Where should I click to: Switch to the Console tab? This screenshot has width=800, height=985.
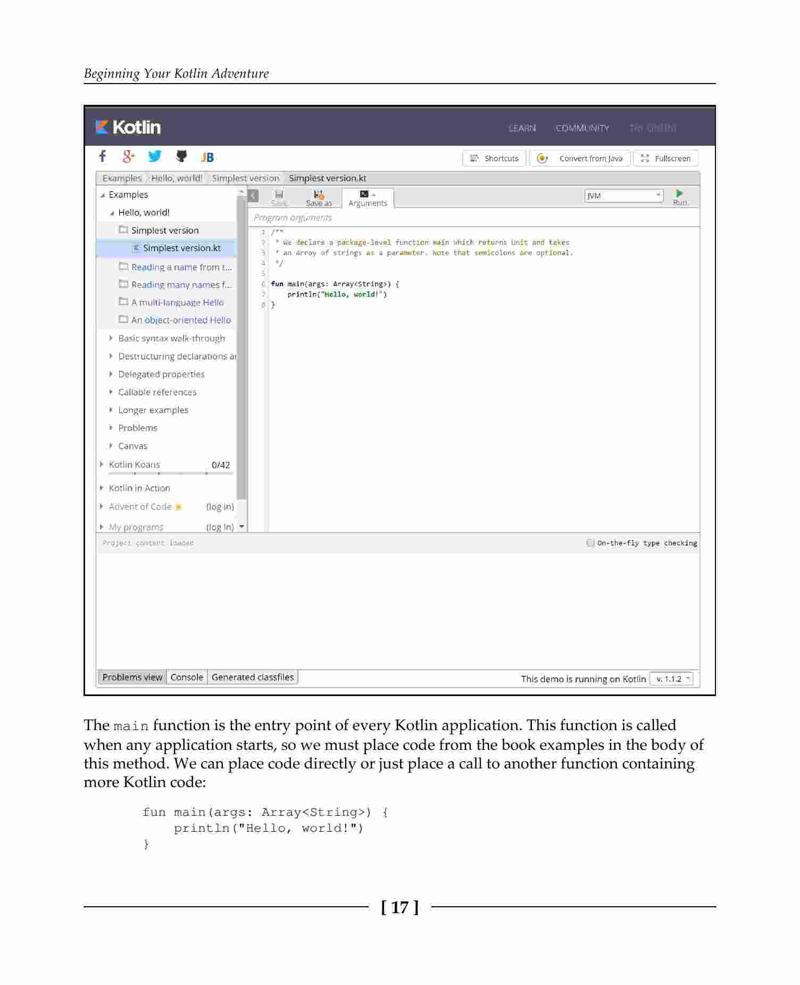click(186, 677)
